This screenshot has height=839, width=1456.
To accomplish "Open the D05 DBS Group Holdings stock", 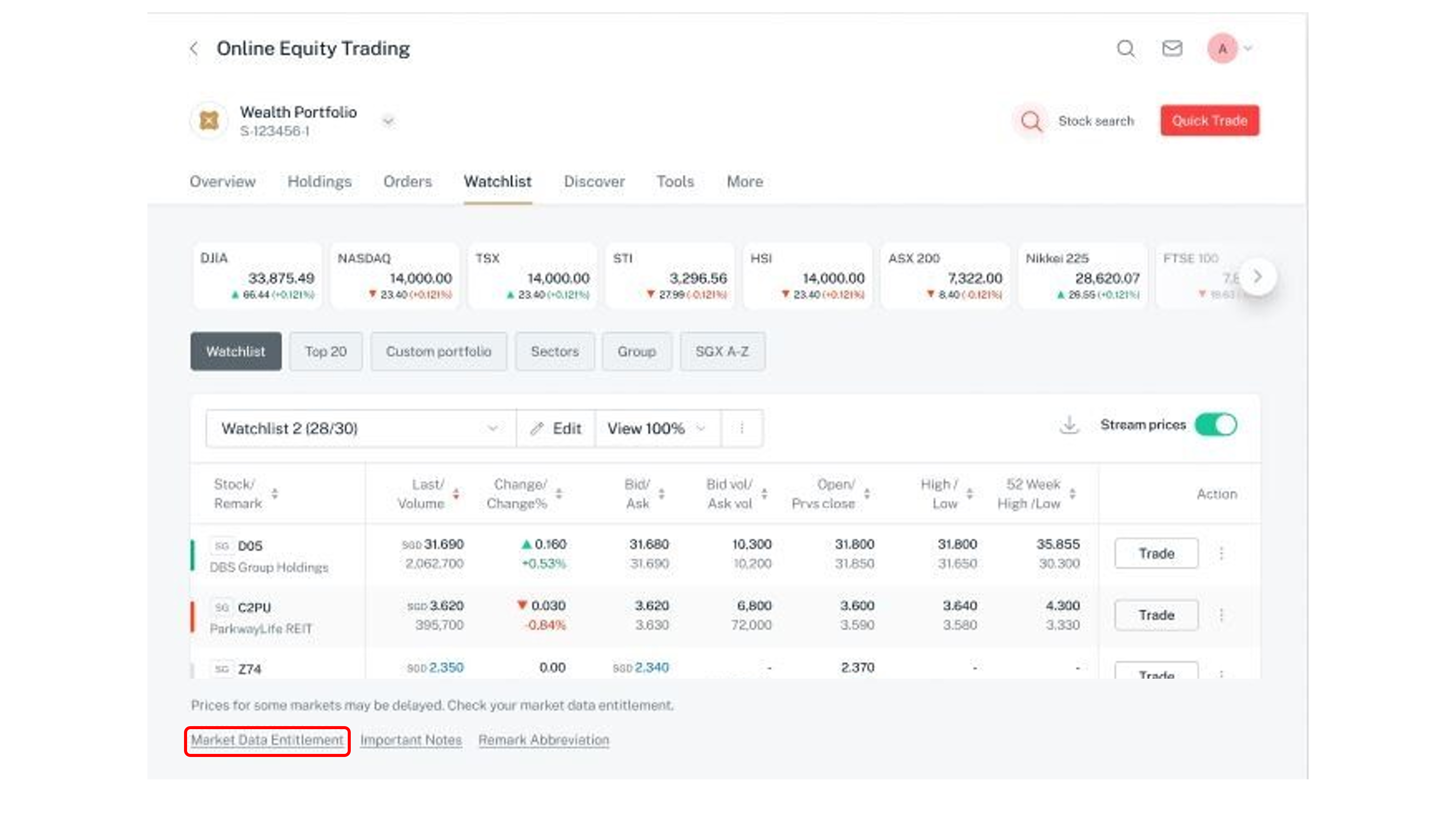I will pyautogui.click(x=269, y=556).
